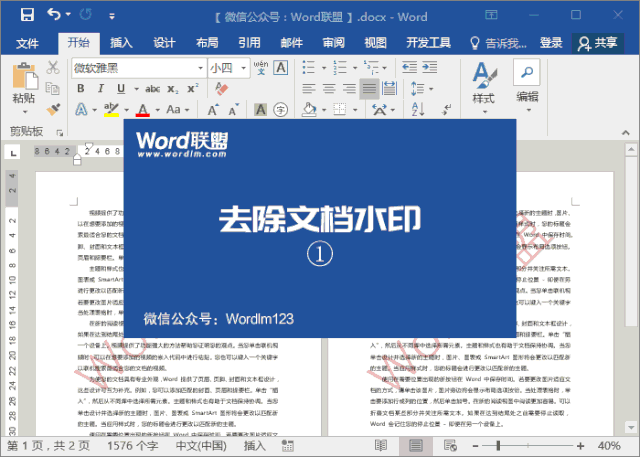Viewport: 640px width, 457px height.
Task: Click the Grow Font icon
Action: click(213, 109)
